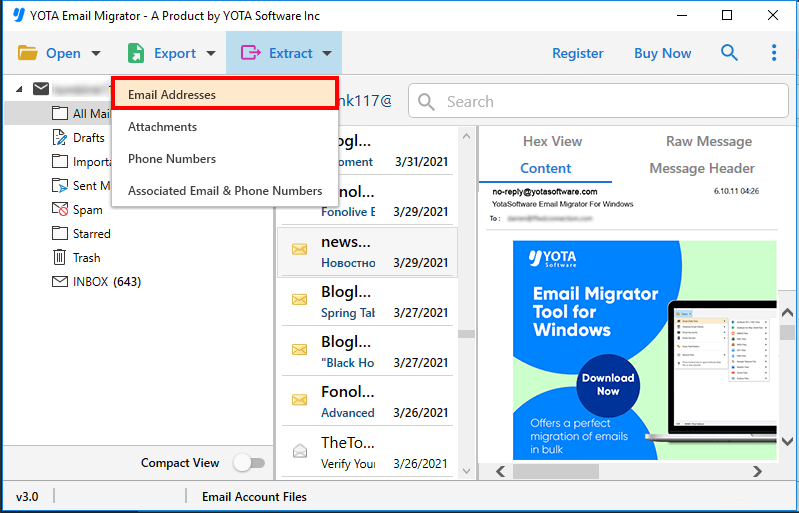This screenshot has width=799, height=513.
Task: Click the green Export file icon
Action: click(136, 53)
